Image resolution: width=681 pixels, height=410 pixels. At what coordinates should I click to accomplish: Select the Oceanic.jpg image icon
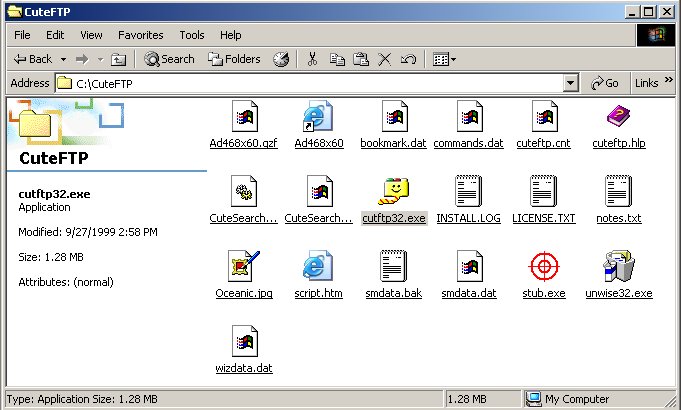244,266
